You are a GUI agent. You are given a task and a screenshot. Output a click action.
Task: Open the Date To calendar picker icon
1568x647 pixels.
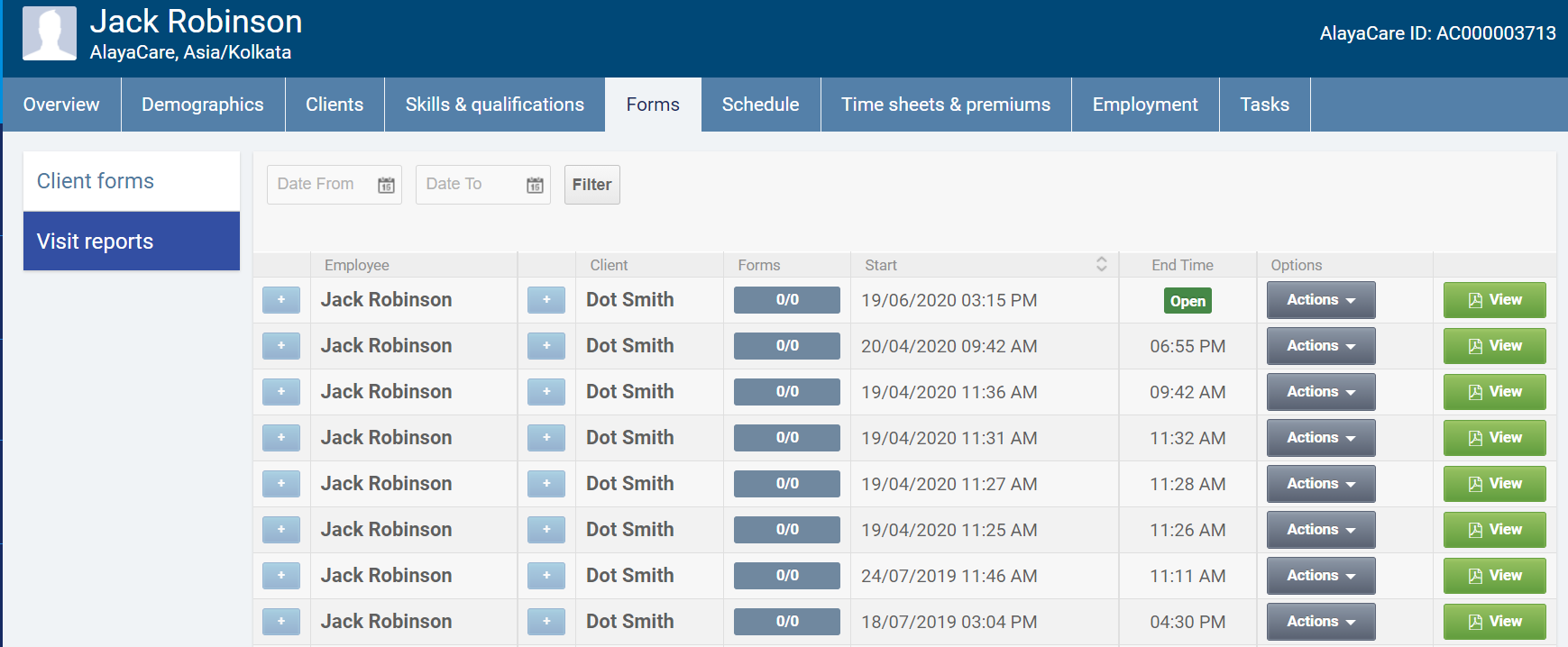[535, 185]
